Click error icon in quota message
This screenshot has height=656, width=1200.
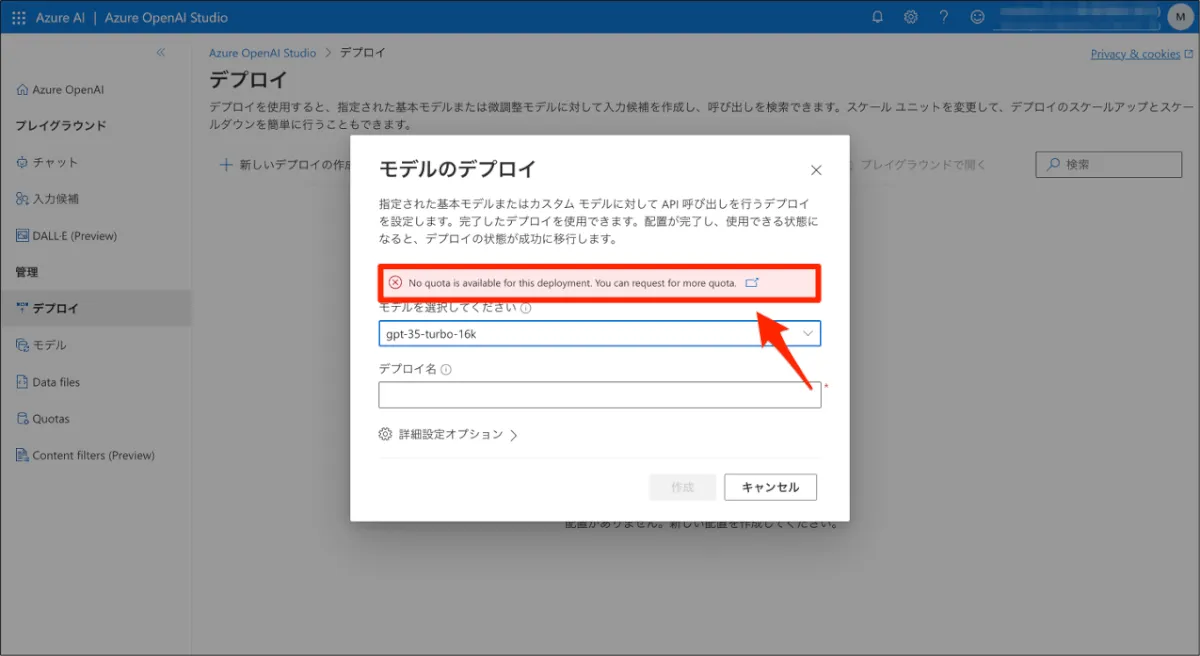tap(395, 283)
